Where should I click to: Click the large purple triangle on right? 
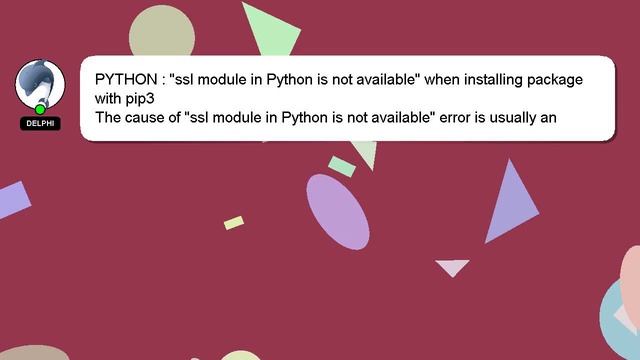tap(512, 204)
